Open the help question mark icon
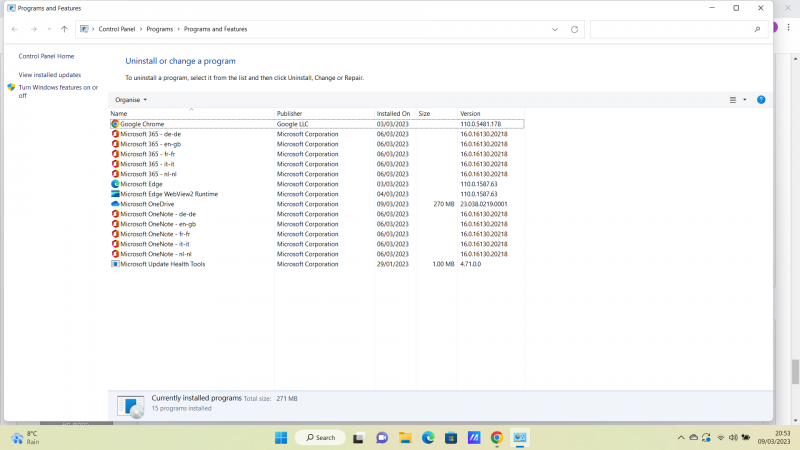This screenshot has height=450, width=800. tap(761, 99)
